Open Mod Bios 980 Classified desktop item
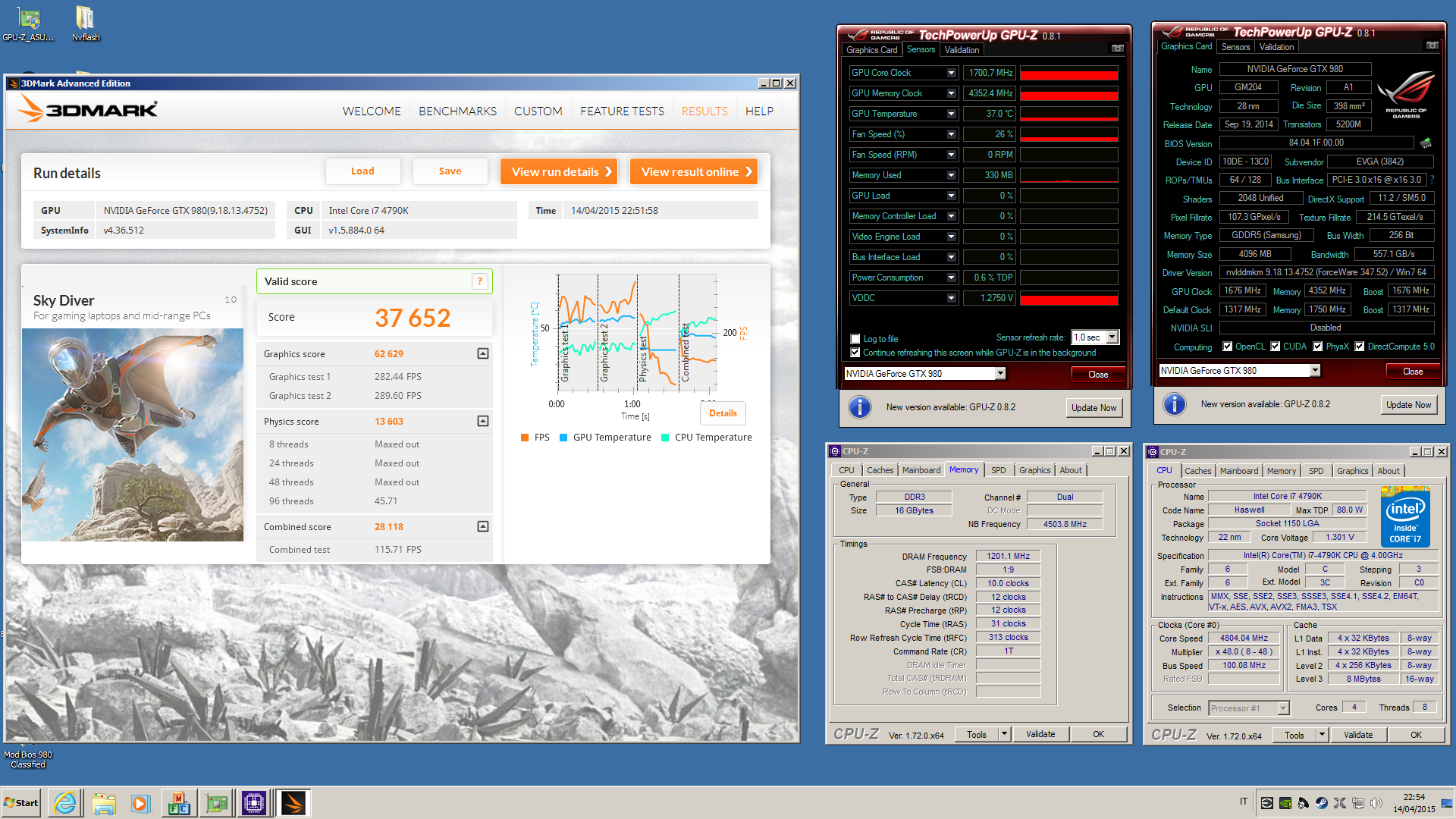The height and width of the screenshot is (819, 1456). point(27,759)
